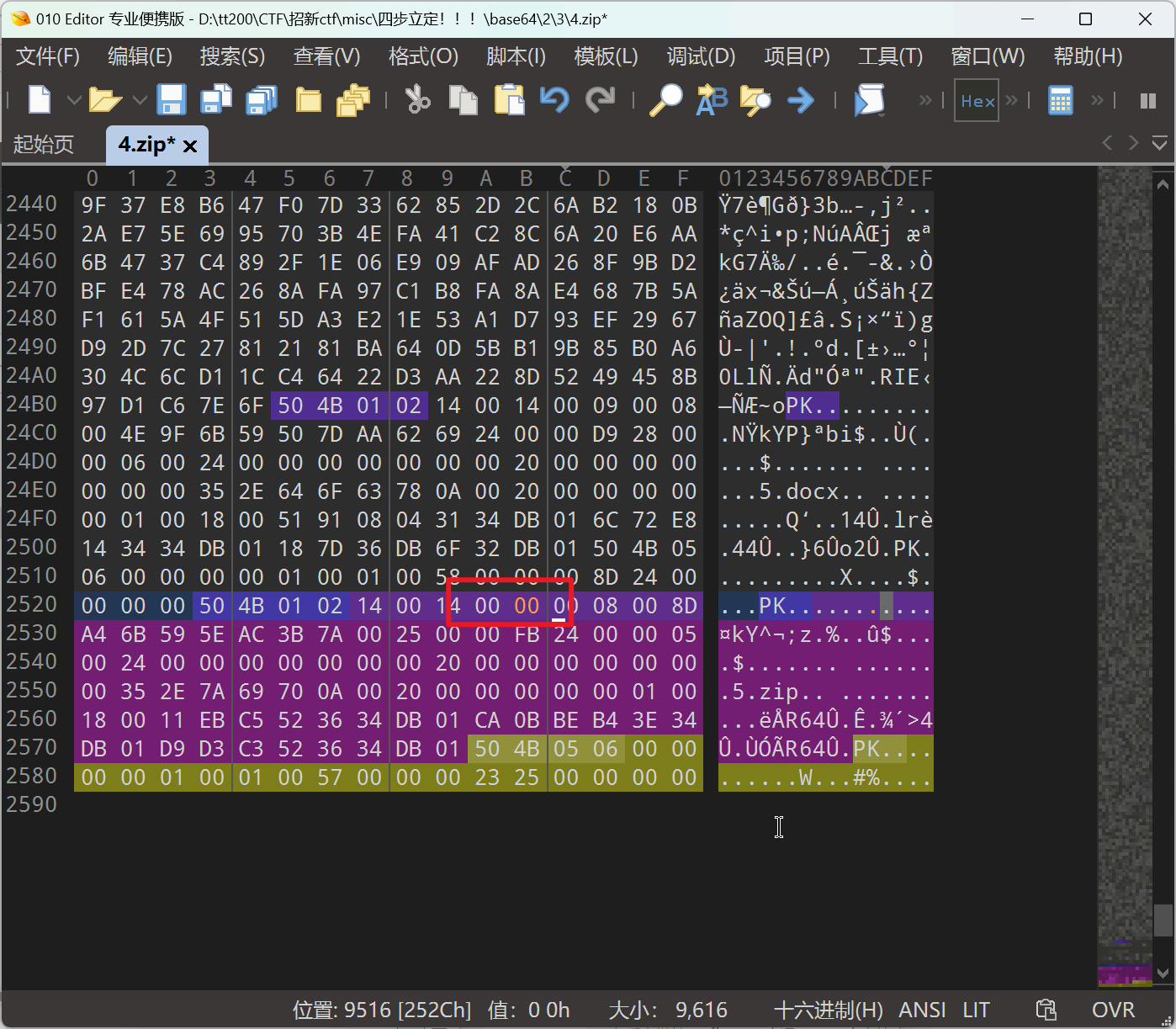Click ANSI character set in status bar
The image size is (1176, 1029).
pyautogui.click(x=922, y=1010)
